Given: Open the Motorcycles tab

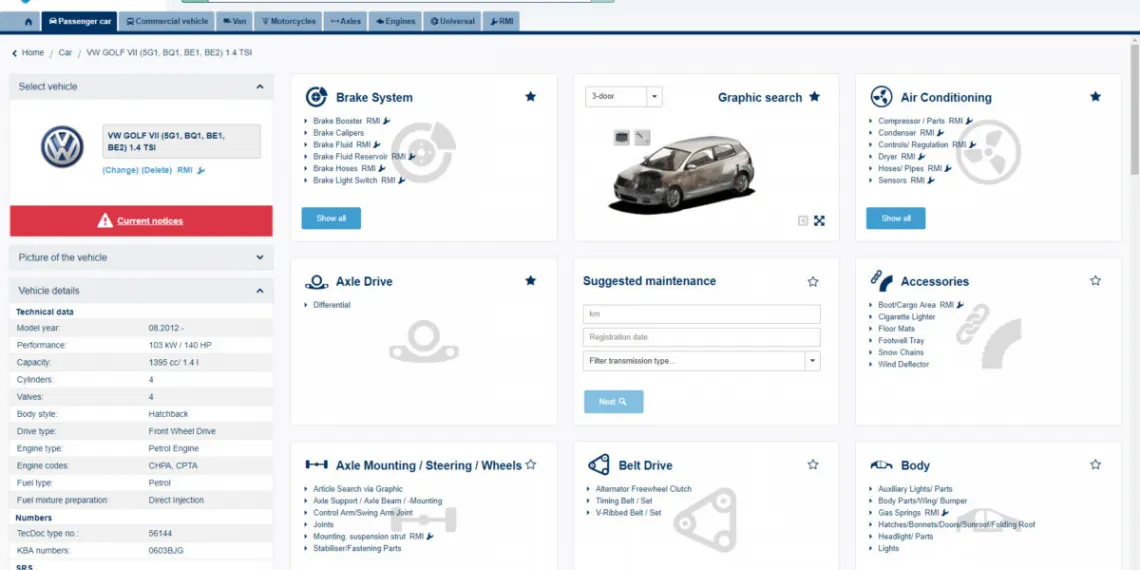Looking at the screenshot, I should coord(288,22).
